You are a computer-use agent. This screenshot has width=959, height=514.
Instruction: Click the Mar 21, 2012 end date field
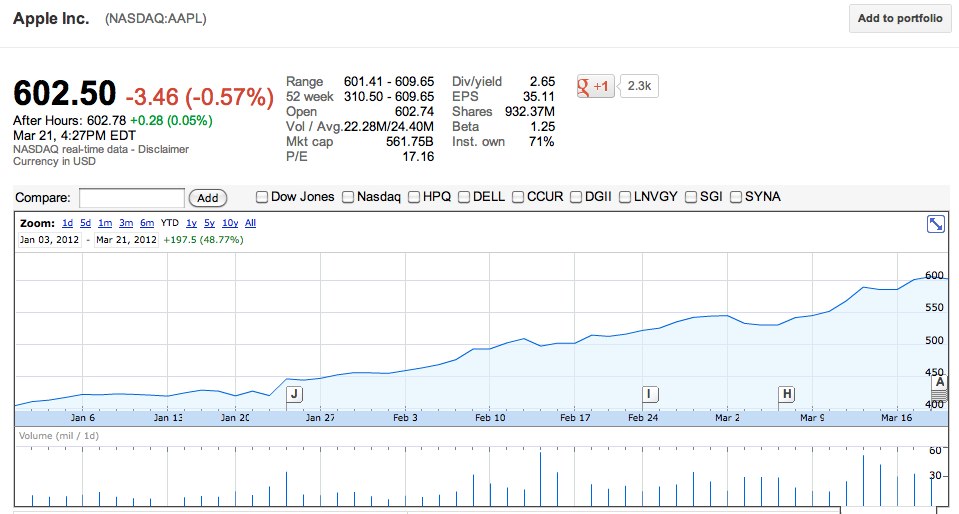point(127,240)
